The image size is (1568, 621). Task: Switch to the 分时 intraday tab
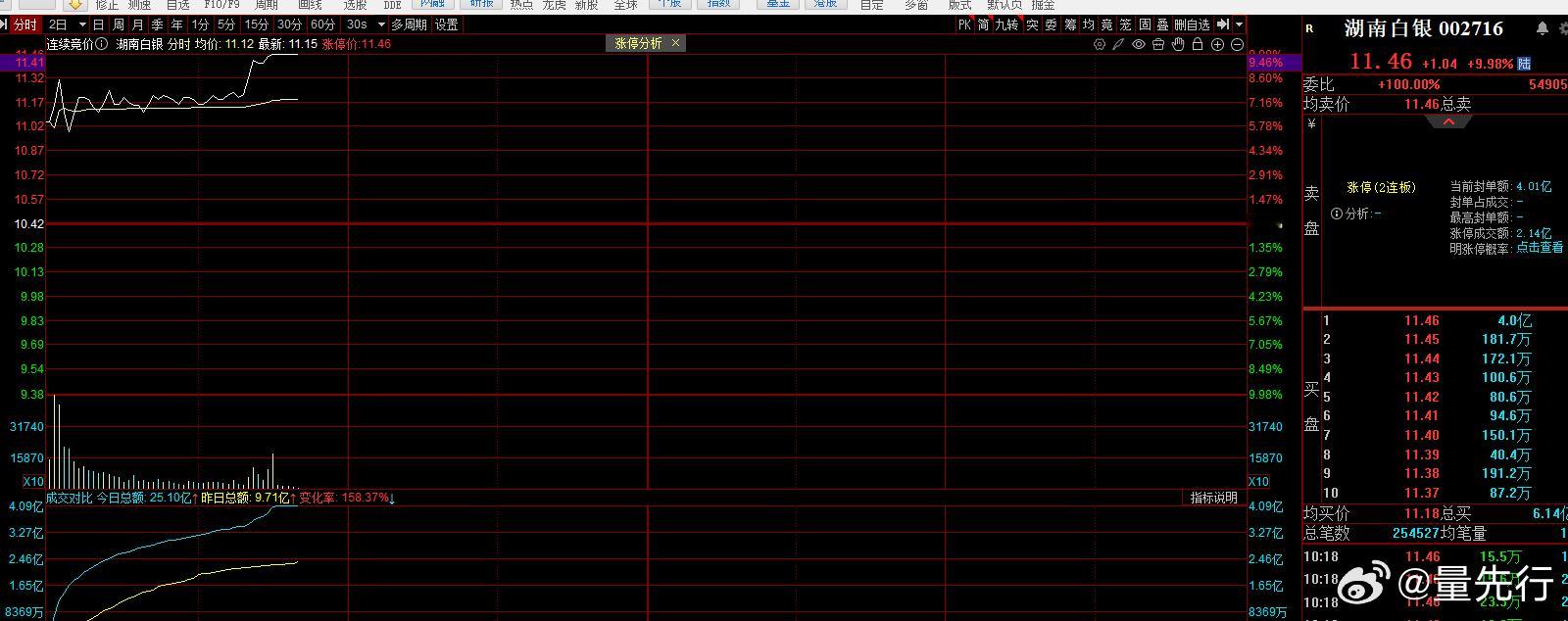(24, 24)
